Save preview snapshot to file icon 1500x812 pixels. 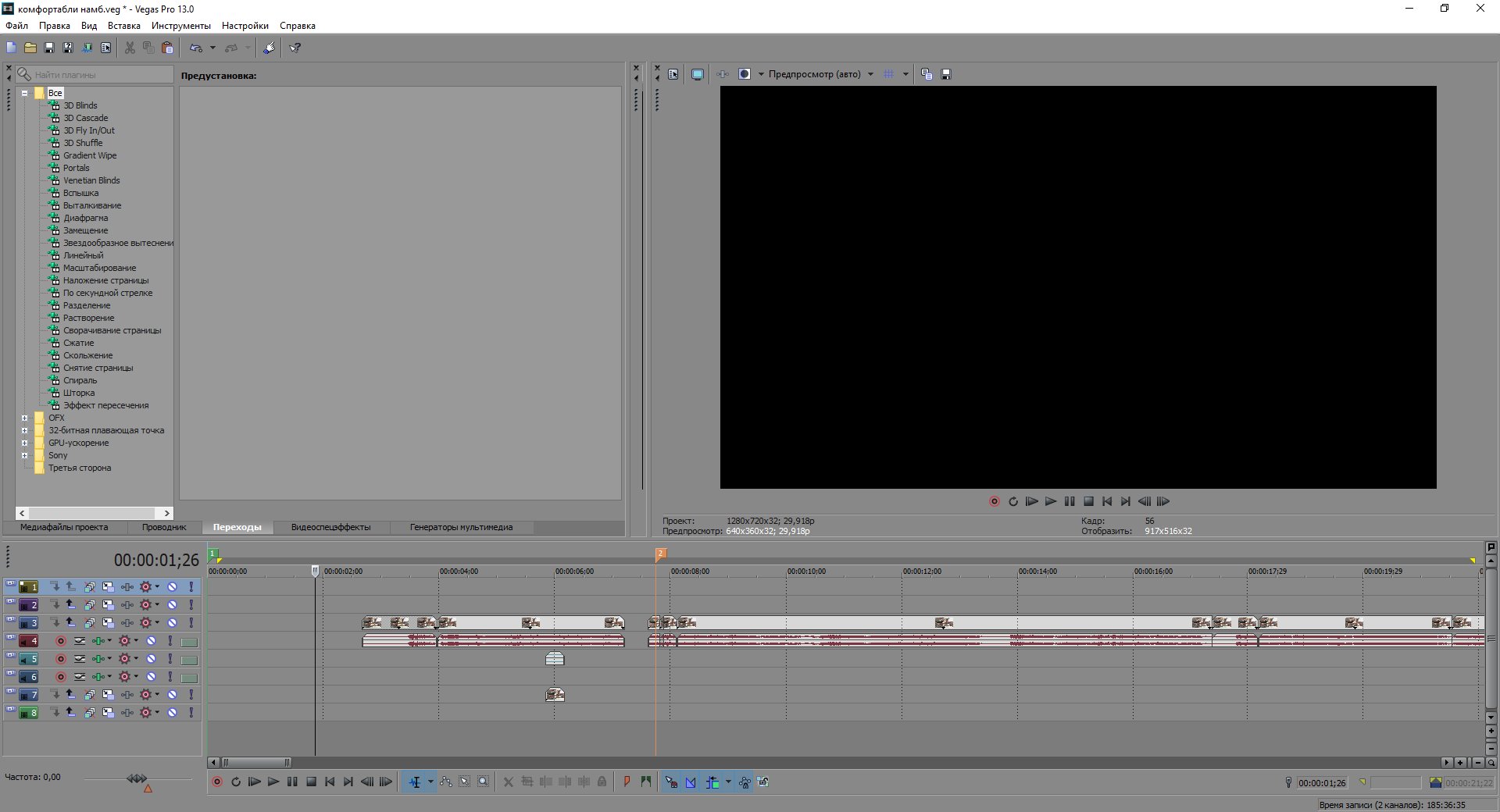[946, 74]
